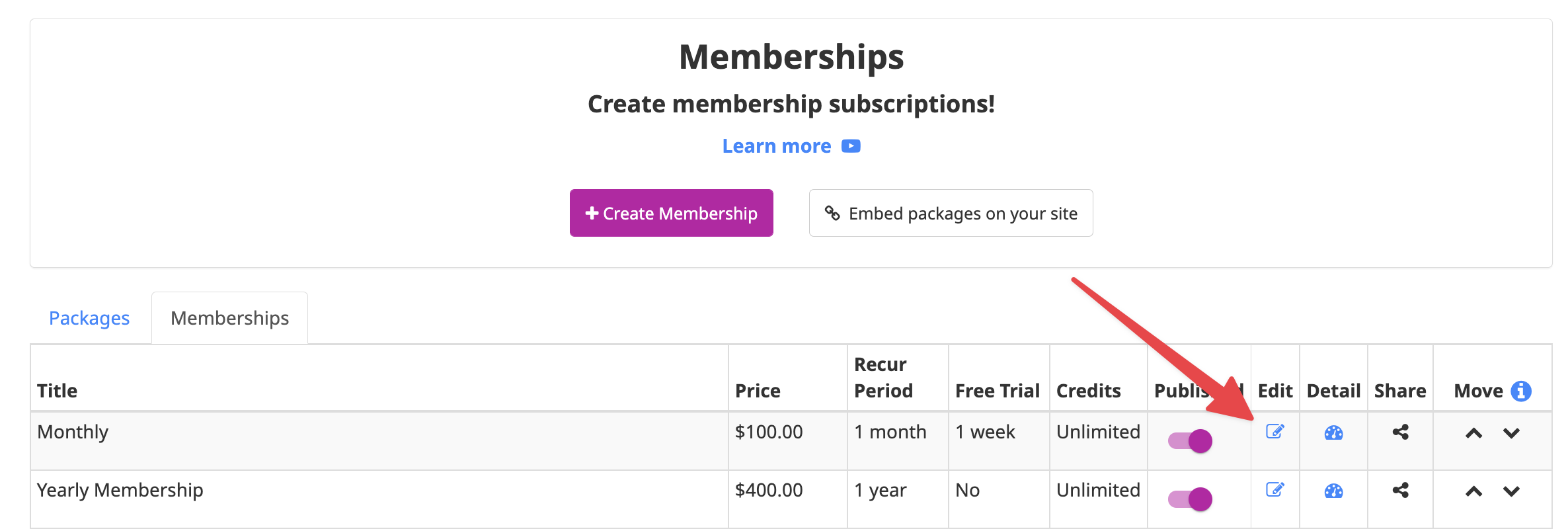Click the Monthly title cell
Screen dimensions: 1568x529
[379, 440]
